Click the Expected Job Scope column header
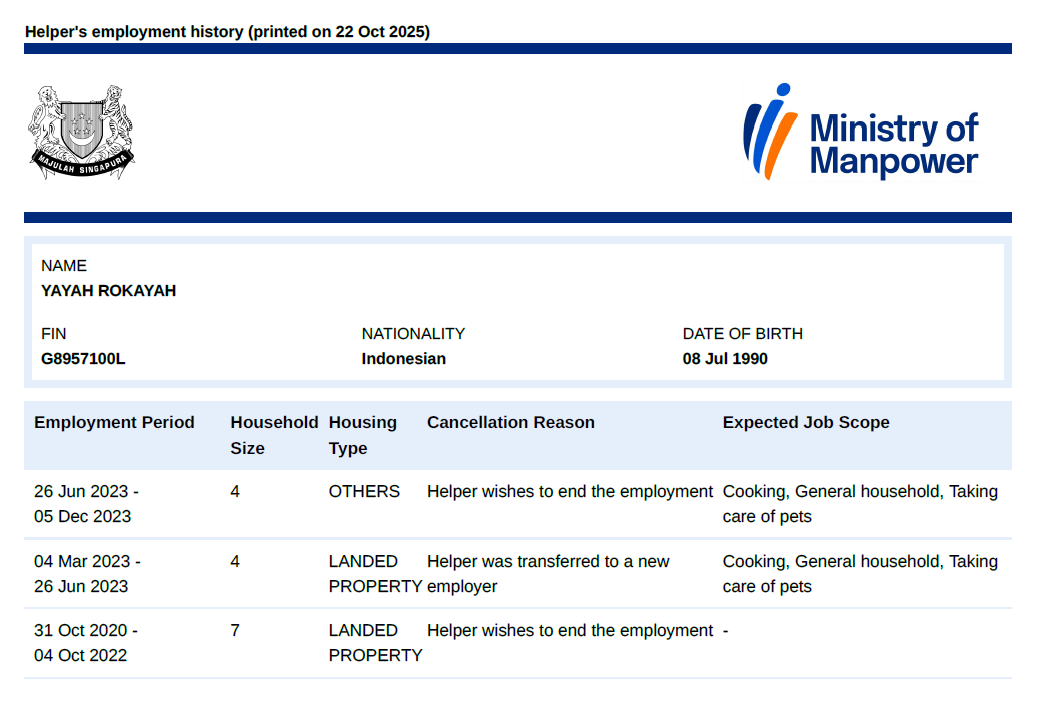 [805, 422]
